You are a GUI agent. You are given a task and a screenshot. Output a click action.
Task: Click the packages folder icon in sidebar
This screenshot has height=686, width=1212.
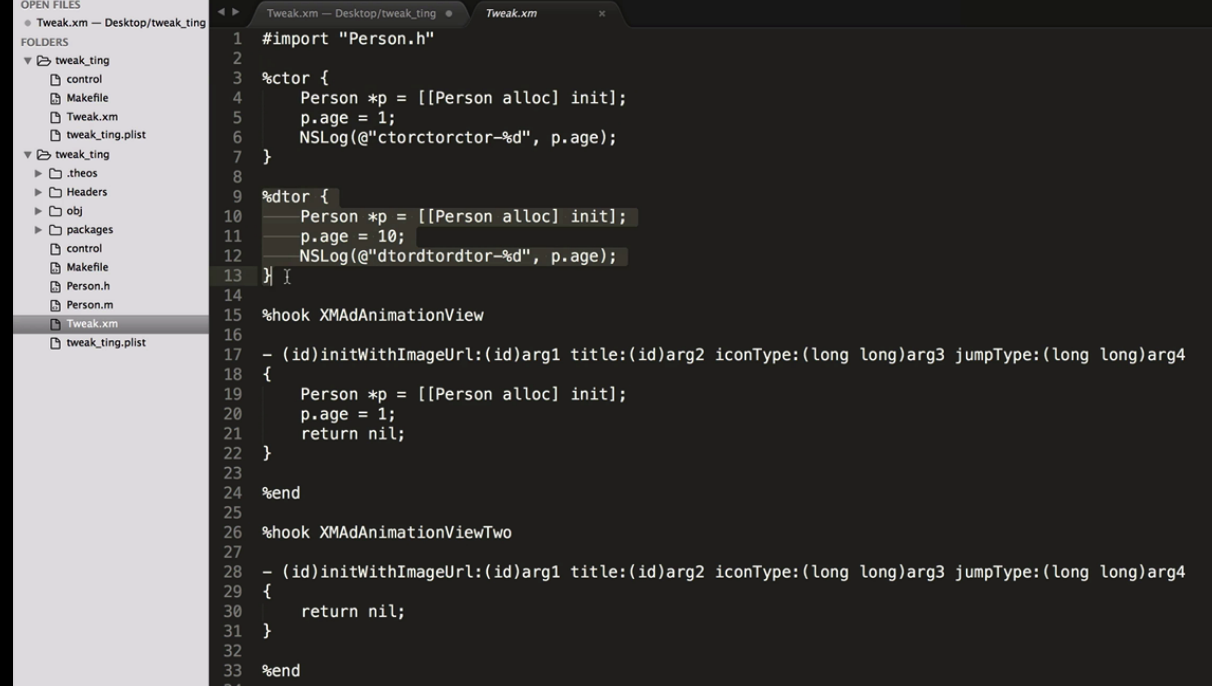(x=57, y=230)
